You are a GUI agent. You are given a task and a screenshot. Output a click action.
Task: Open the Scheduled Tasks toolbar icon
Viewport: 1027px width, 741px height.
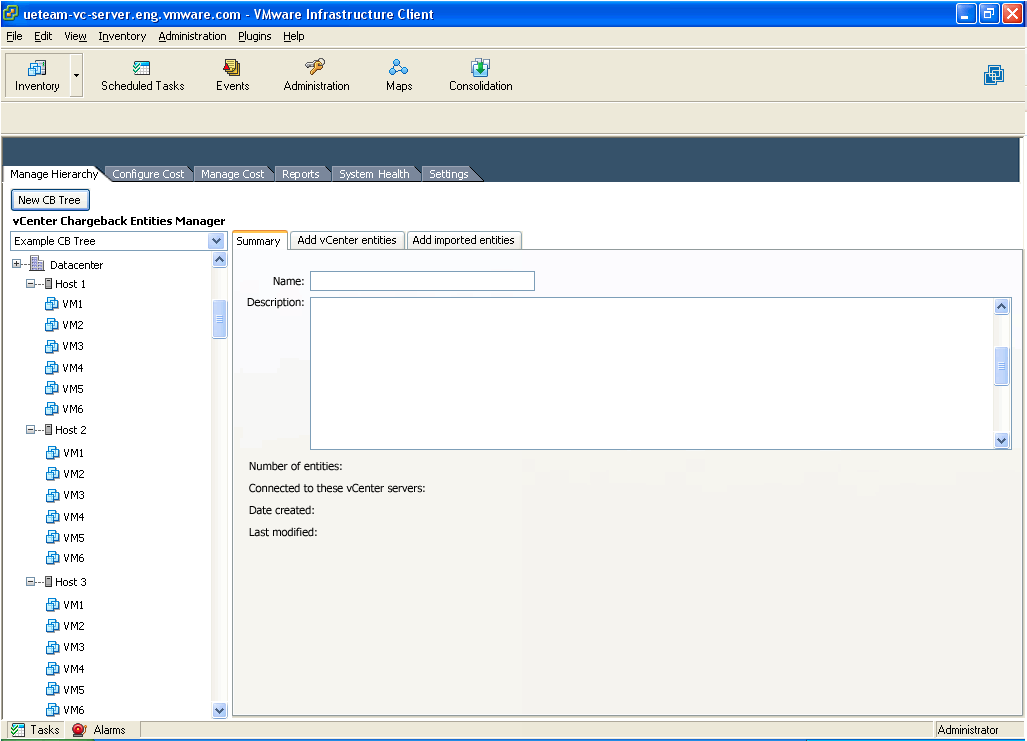point(142,68)
